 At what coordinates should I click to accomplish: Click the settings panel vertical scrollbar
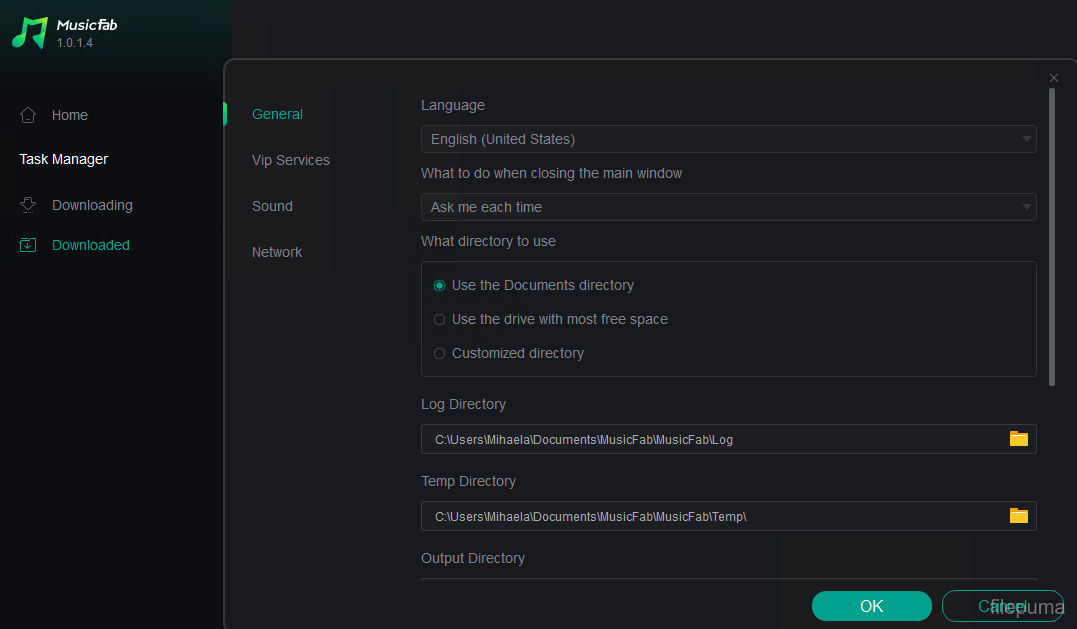click(x=1051, y=236)
